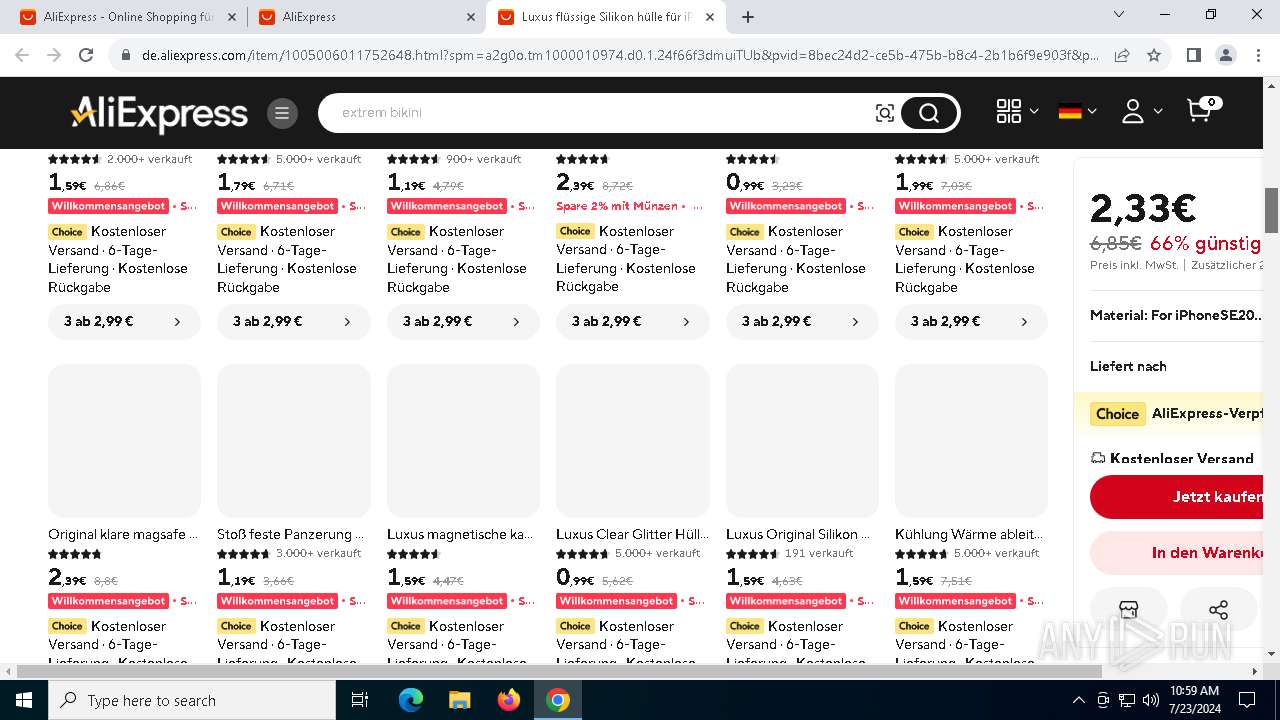Viewport: 1280px width, 720px height.
Task: Click the search input field
Action: [600, 113]
